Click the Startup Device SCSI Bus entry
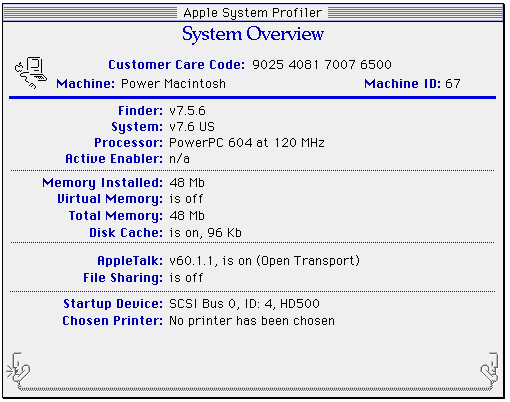The width and height of the screenshot is (510, 402). [244, 304]
